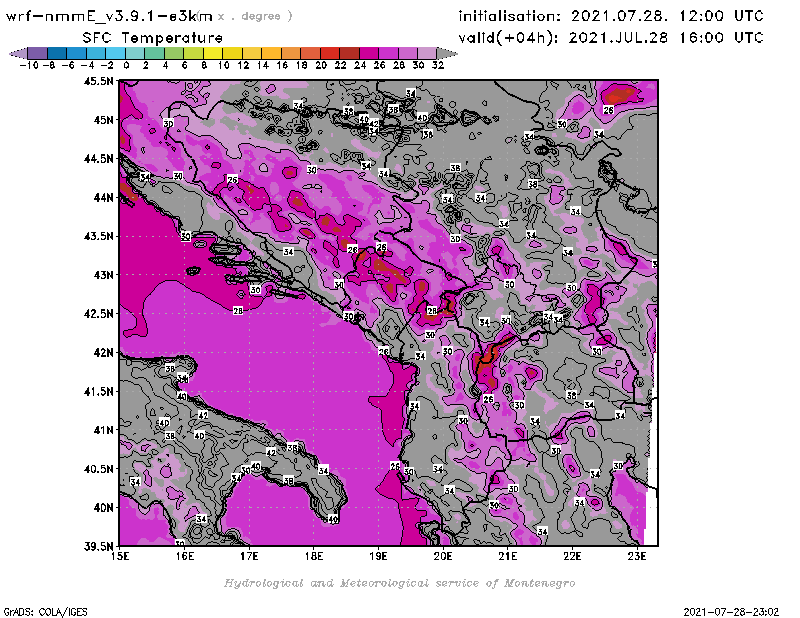Click the longitude label '21E'
The image size is (800, 618).
tap(508, 557)
